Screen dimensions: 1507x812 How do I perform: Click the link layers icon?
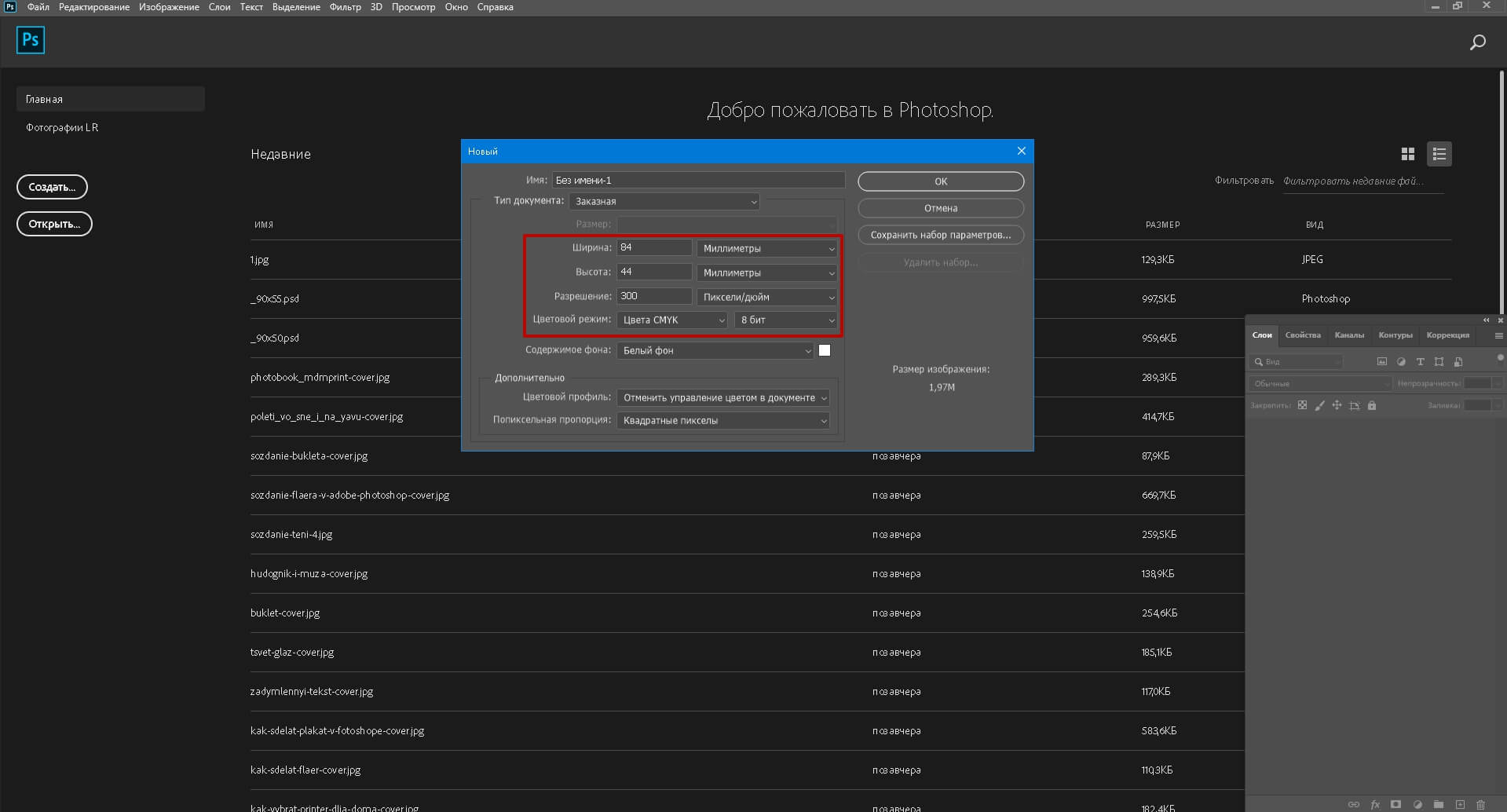click(1354, 804)
